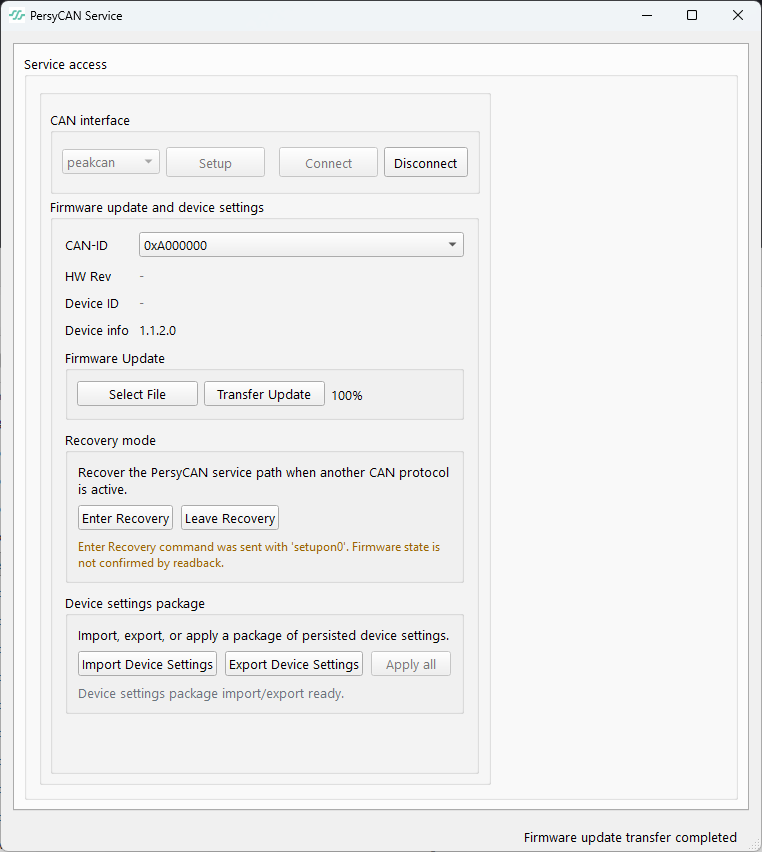Image resolution: width=762 pixels, height=852 pixels.
Task: Click the Apply all button
Action: point(411,664)
